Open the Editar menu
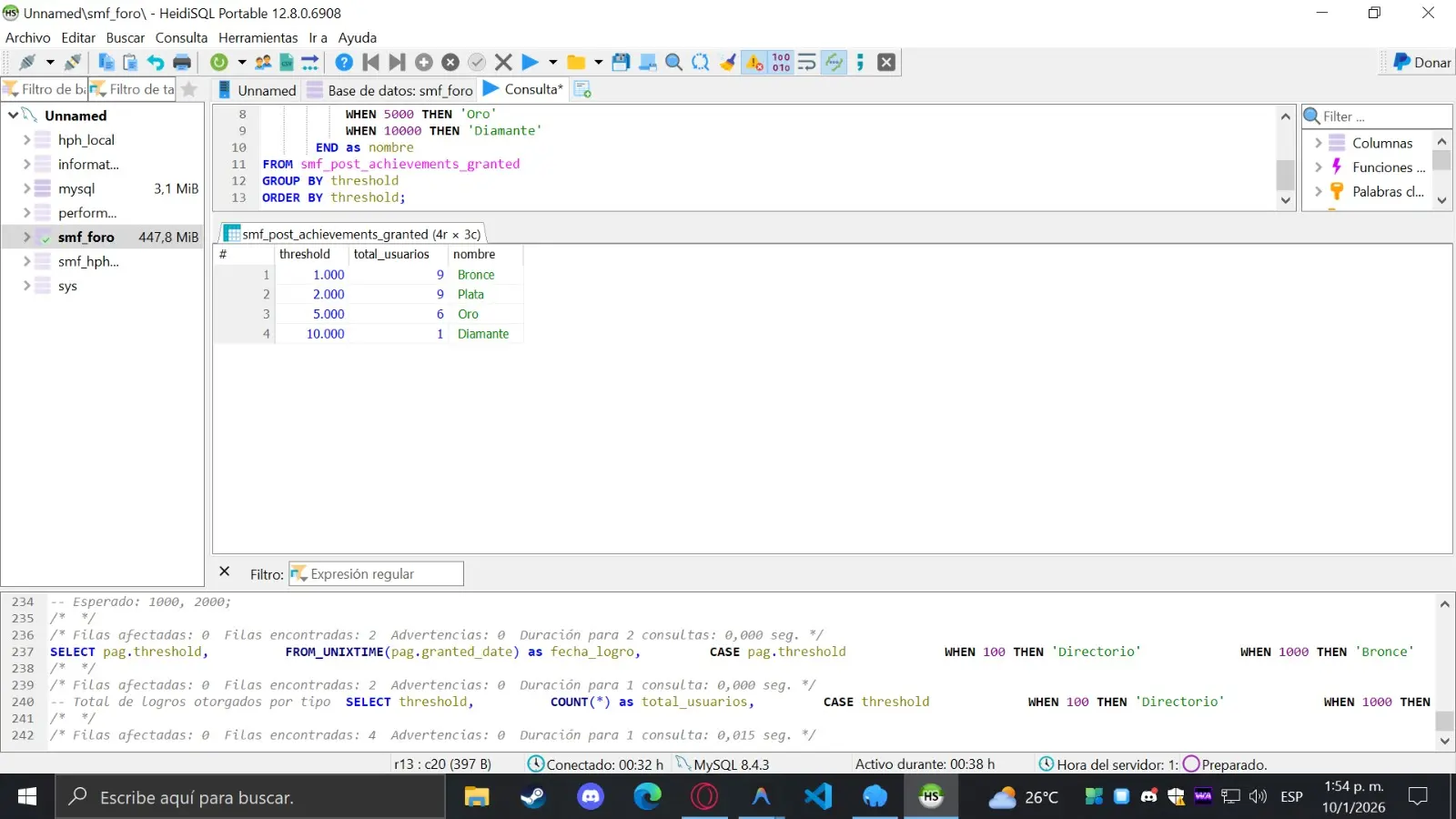 [78, 37]
